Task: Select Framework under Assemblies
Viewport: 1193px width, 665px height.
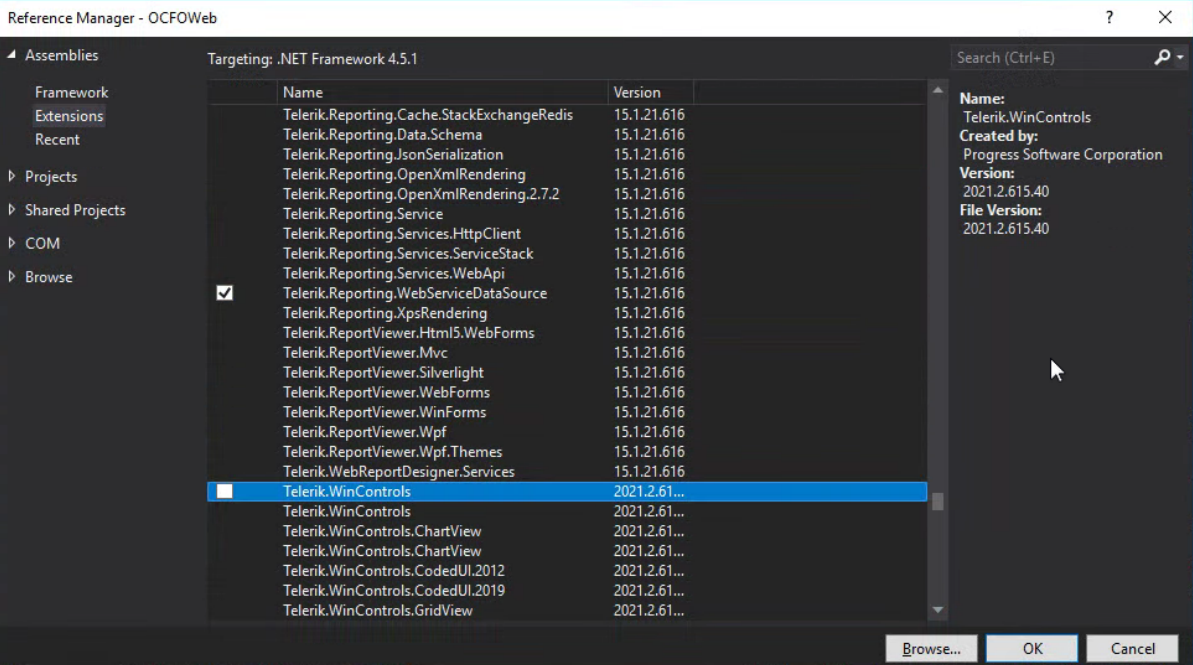Action: click(72, 92)
